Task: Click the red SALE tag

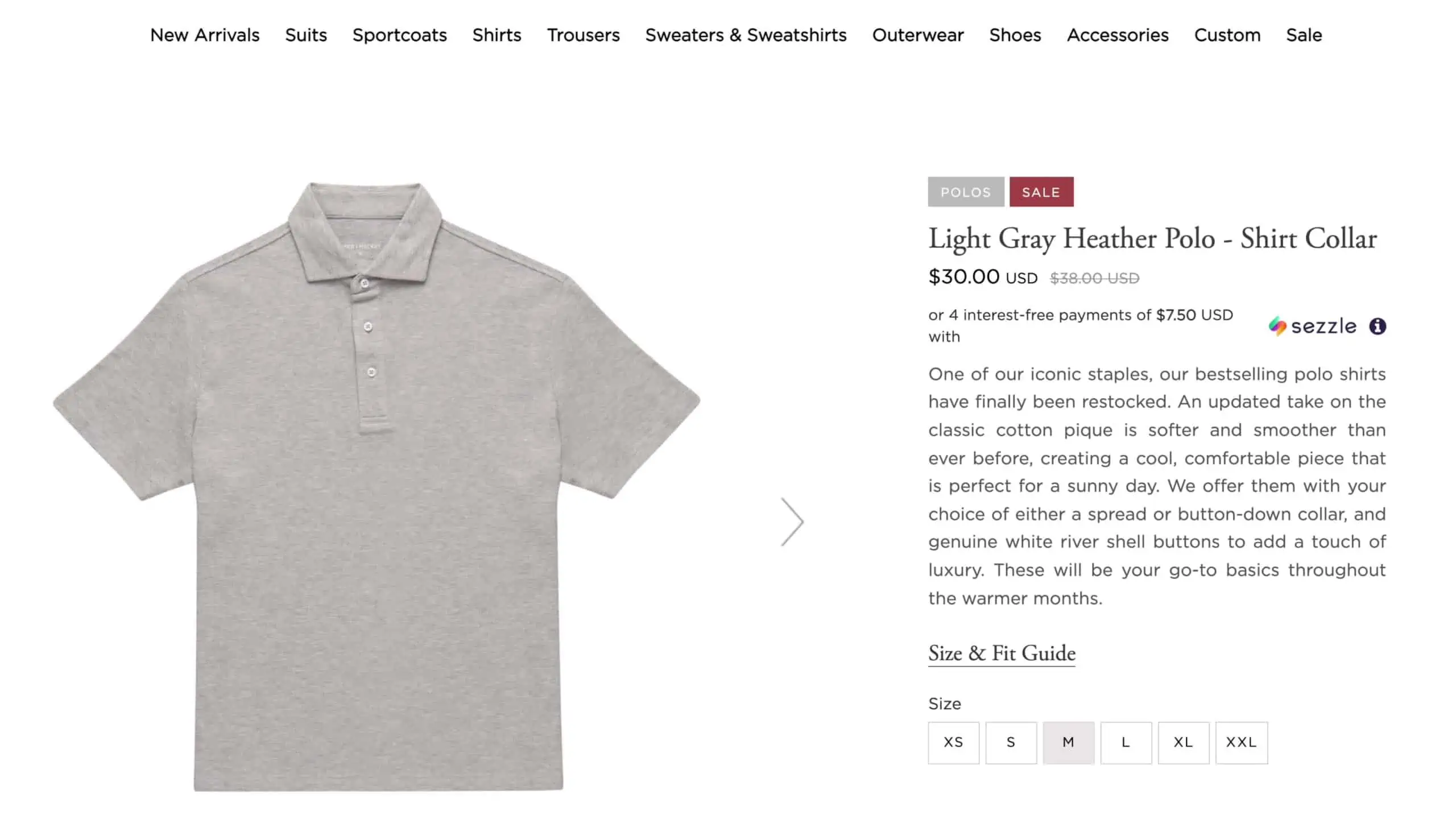Action: click(x=1041, y=192)
